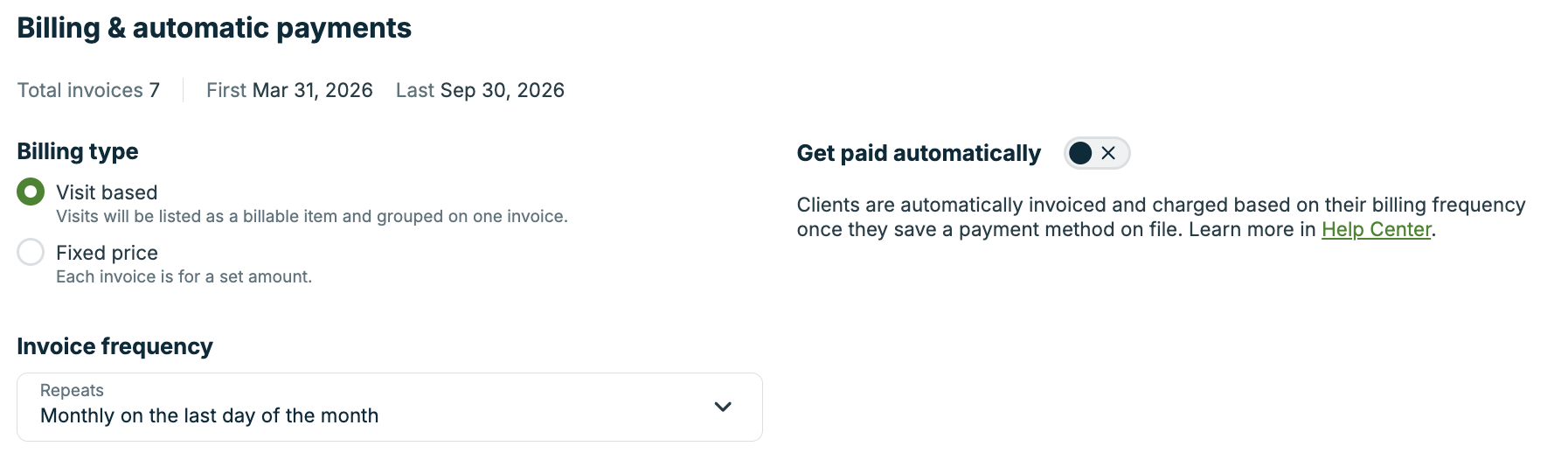
Task: Open the Help Center link
Action: (1376, 229)
